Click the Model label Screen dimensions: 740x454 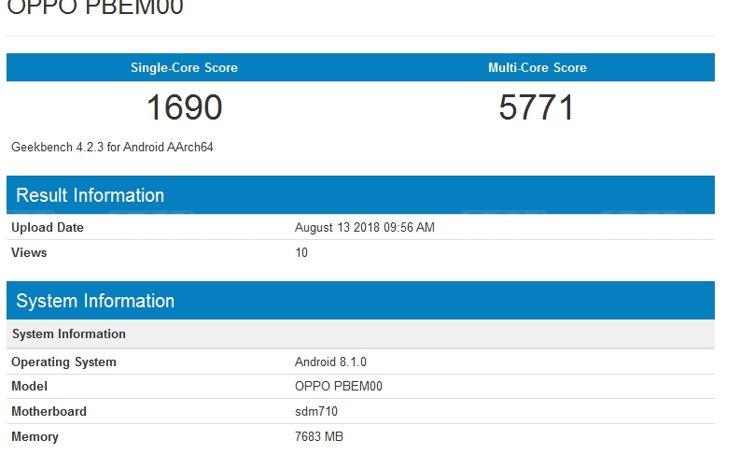point(29,386)
